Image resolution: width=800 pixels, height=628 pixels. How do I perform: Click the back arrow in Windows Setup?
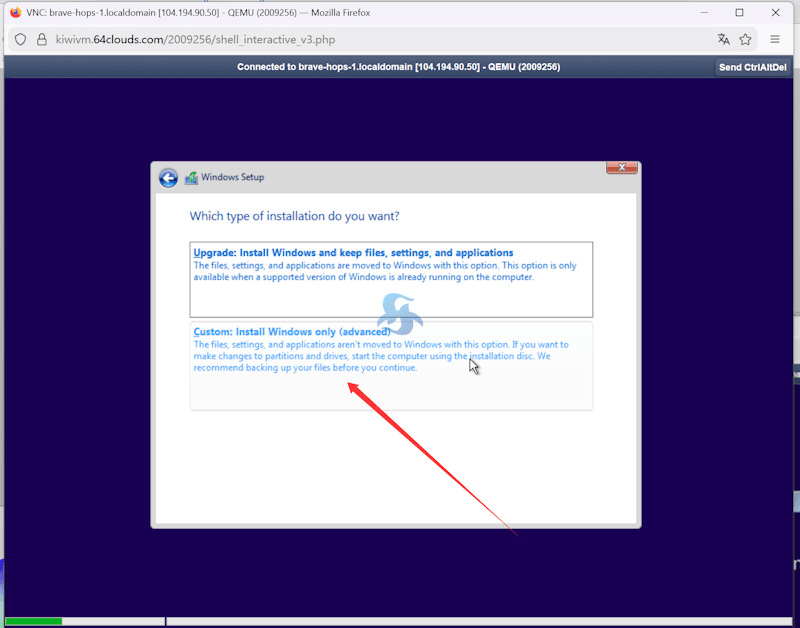pyautogui.click(x=168, y=178)
